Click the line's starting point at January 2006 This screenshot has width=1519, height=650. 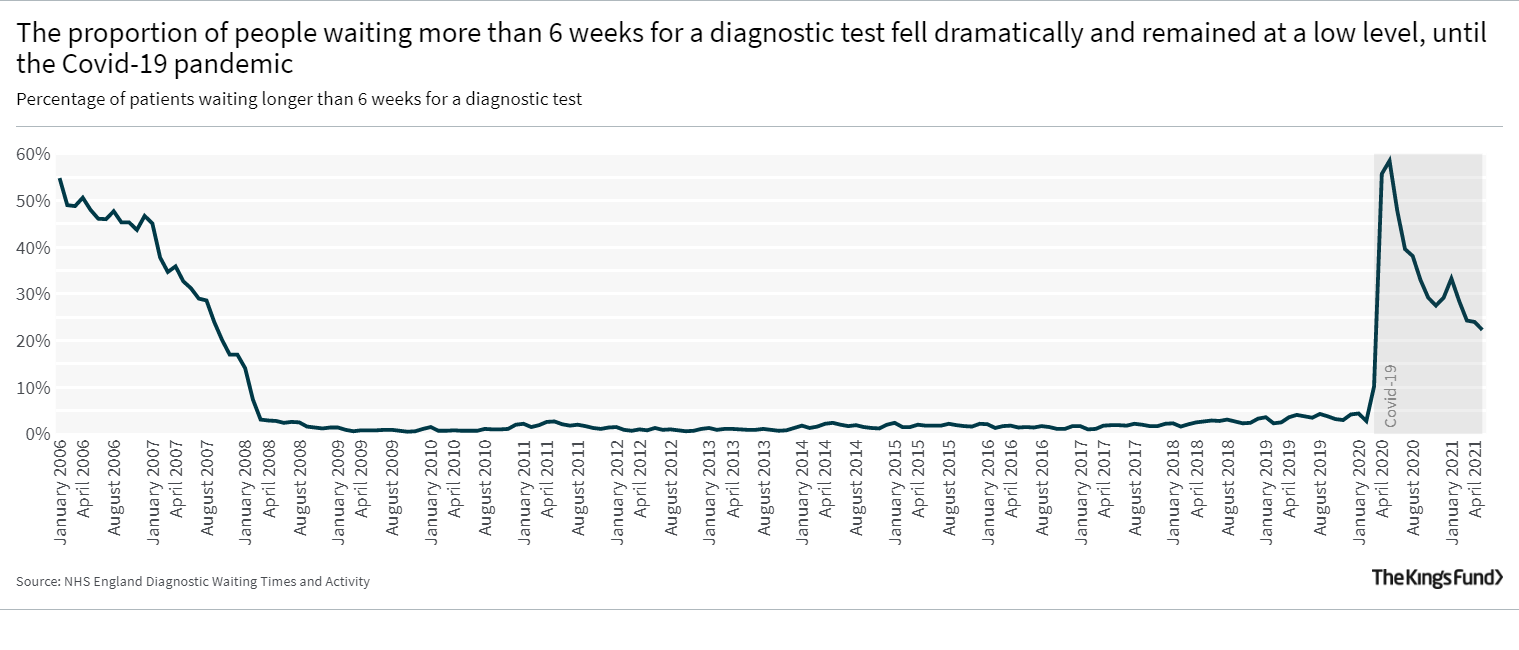coord(60,179)
